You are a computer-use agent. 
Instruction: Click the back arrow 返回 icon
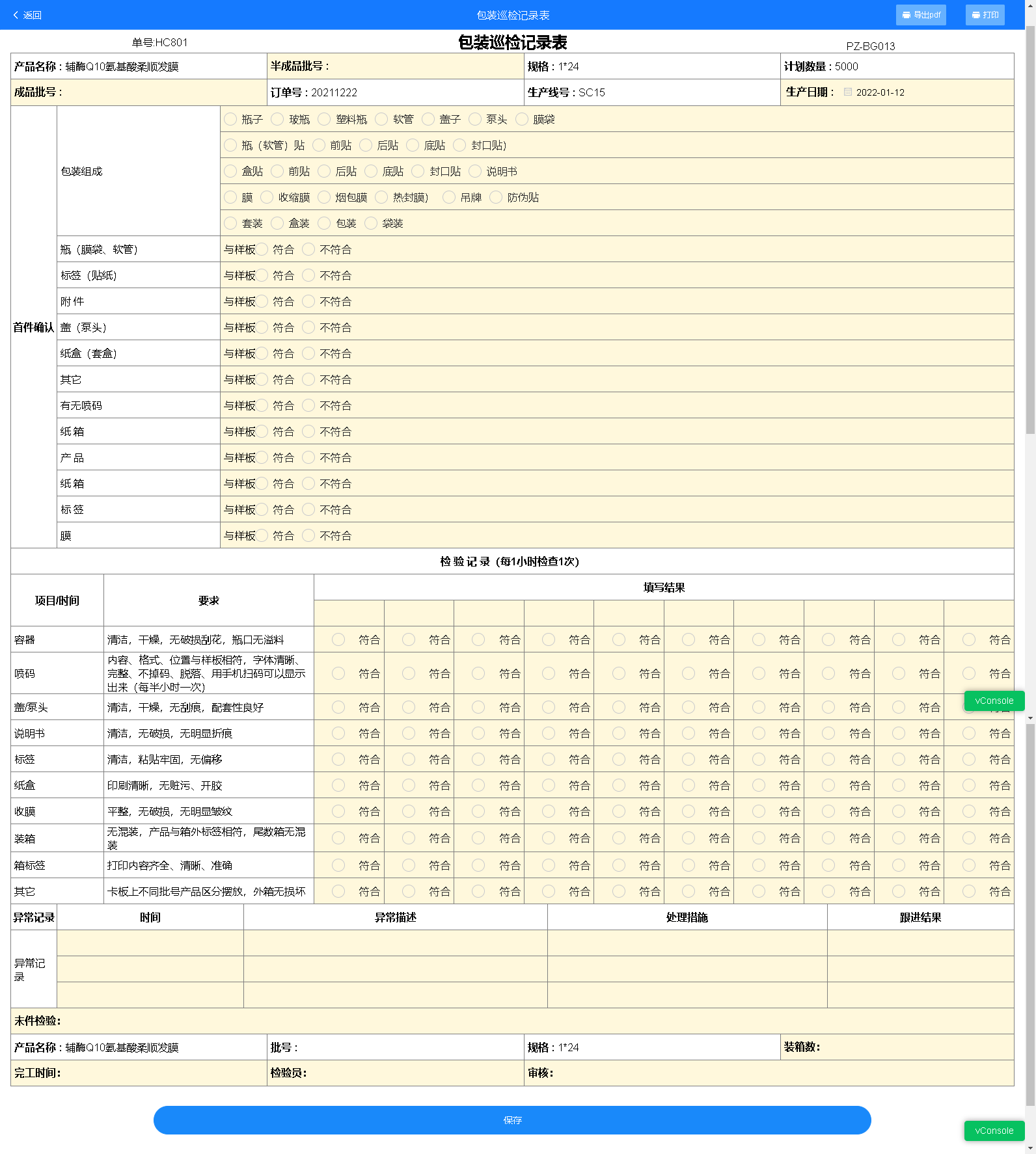click(16, 15)
